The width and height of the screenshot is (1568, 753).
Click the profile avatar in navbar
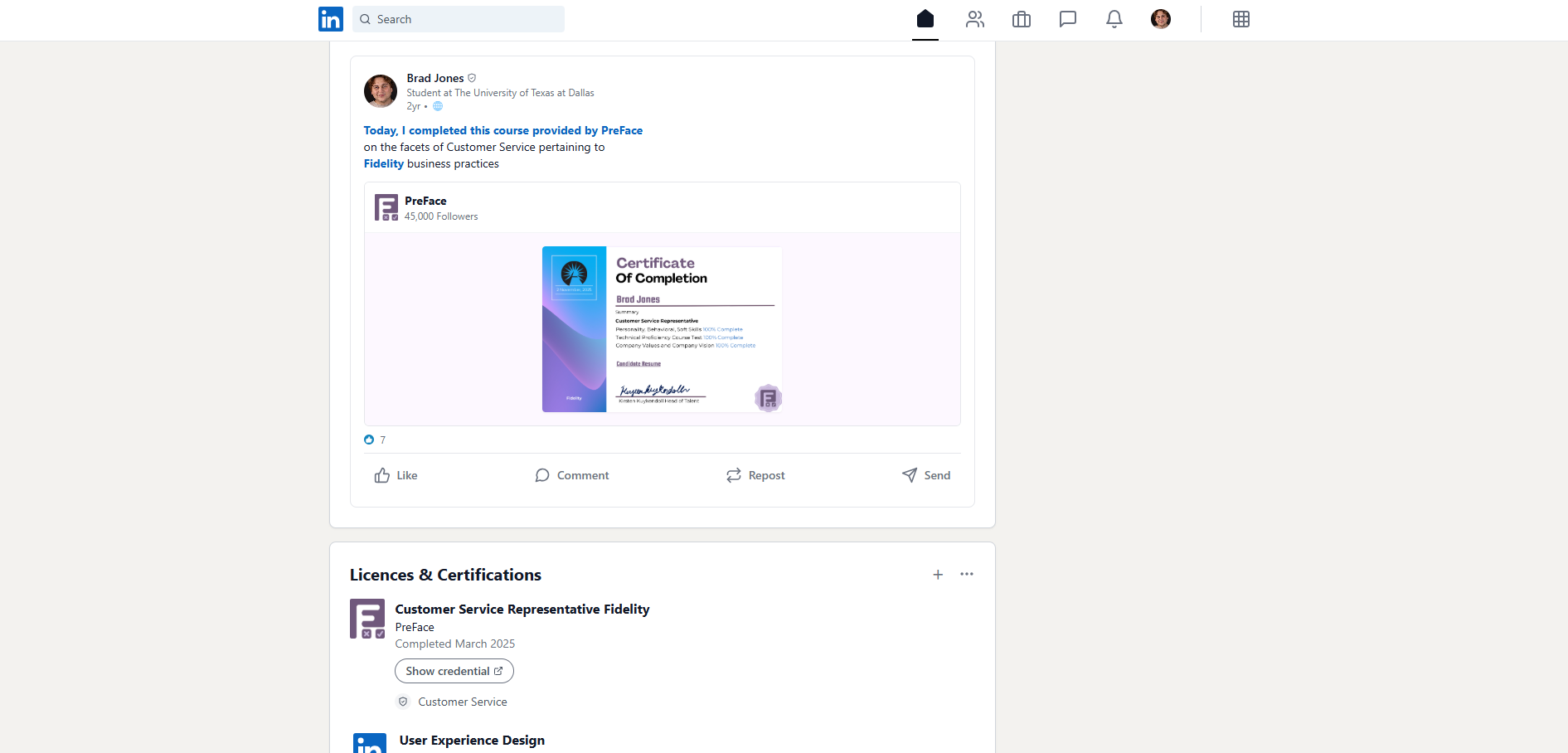pos(1161,19)
